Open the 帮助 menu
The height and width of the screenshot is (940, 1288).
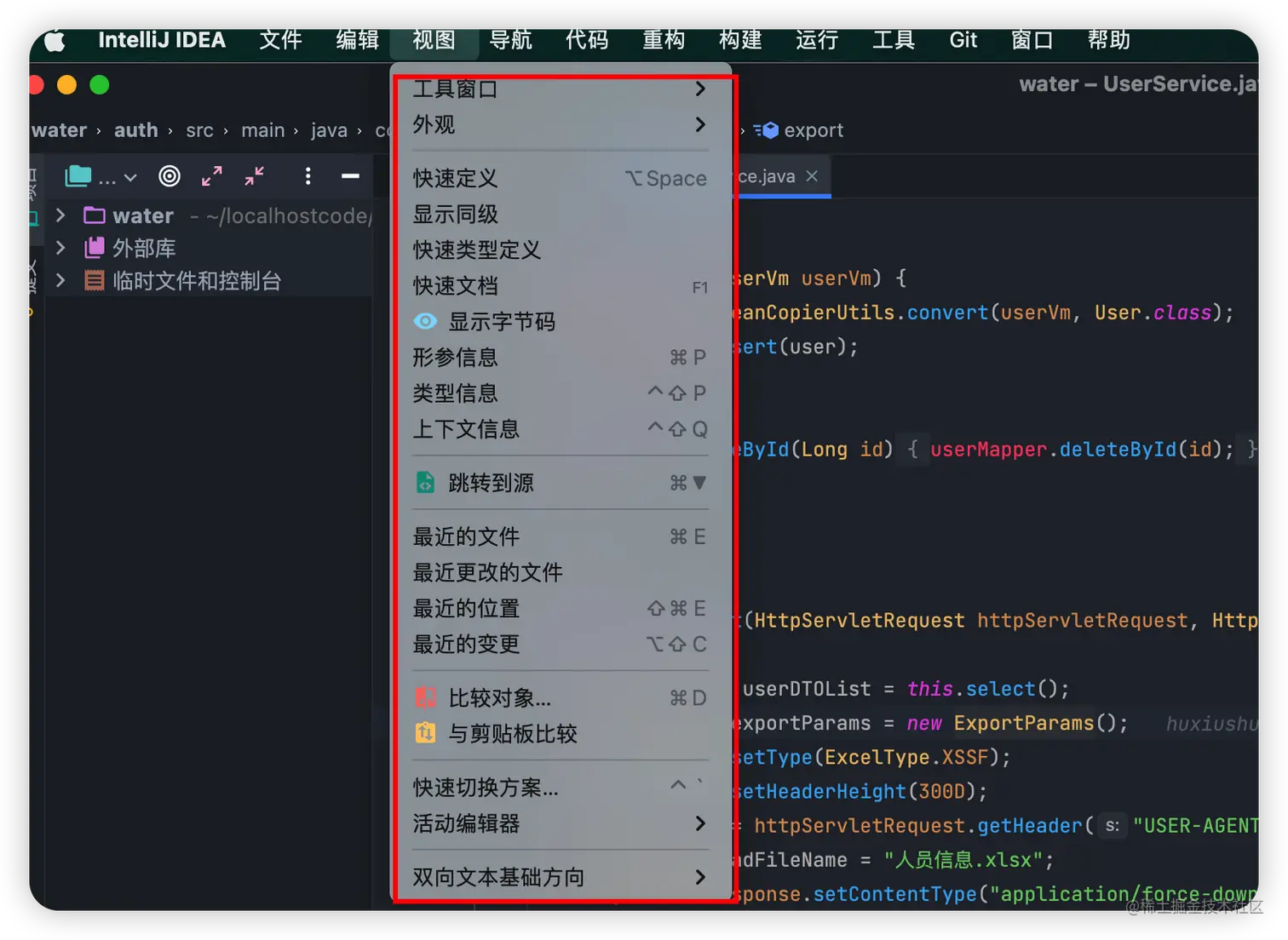[x=1109, y=41]
